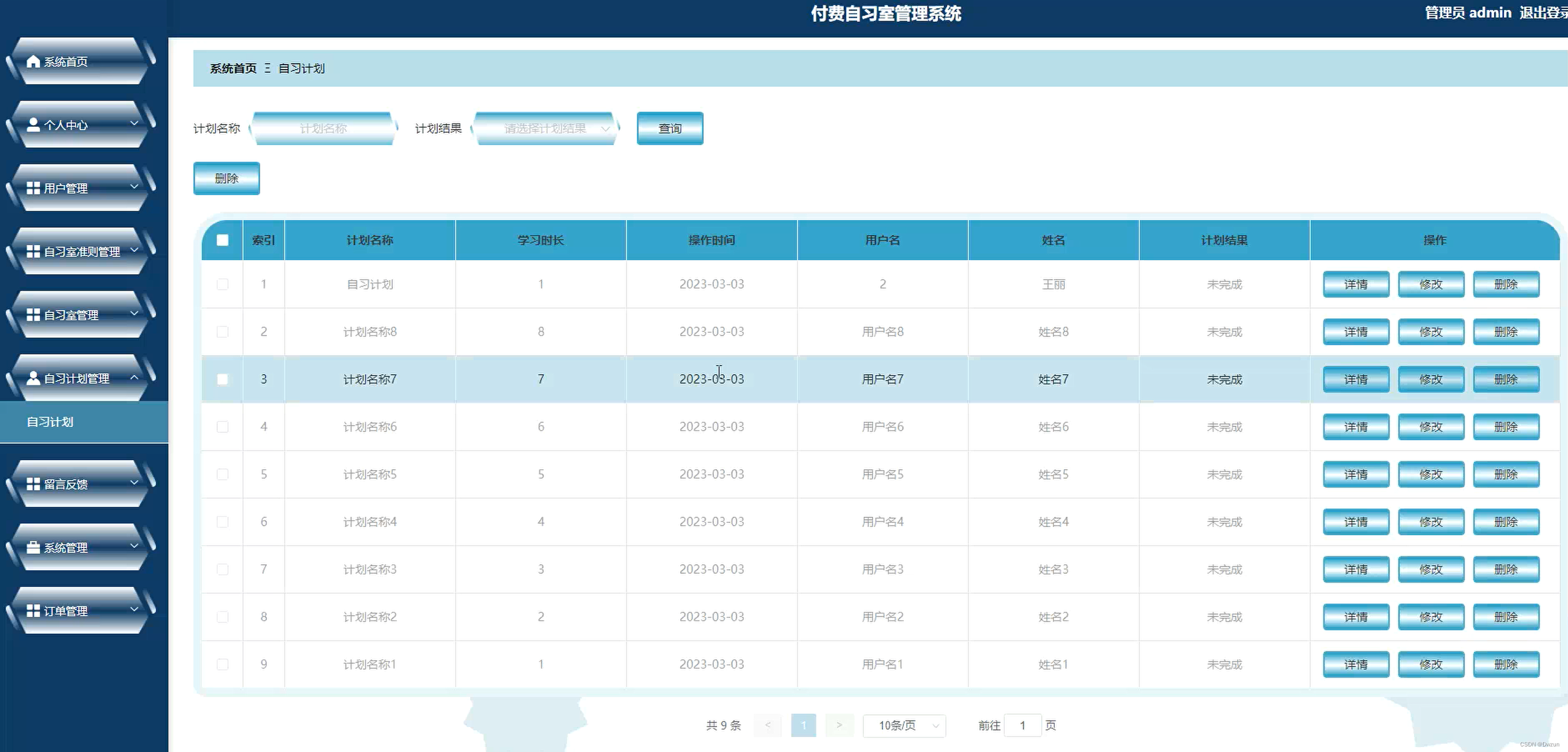
Task: Collapse the 自习计划管理 chevron
Action: [x=135, y=377]
